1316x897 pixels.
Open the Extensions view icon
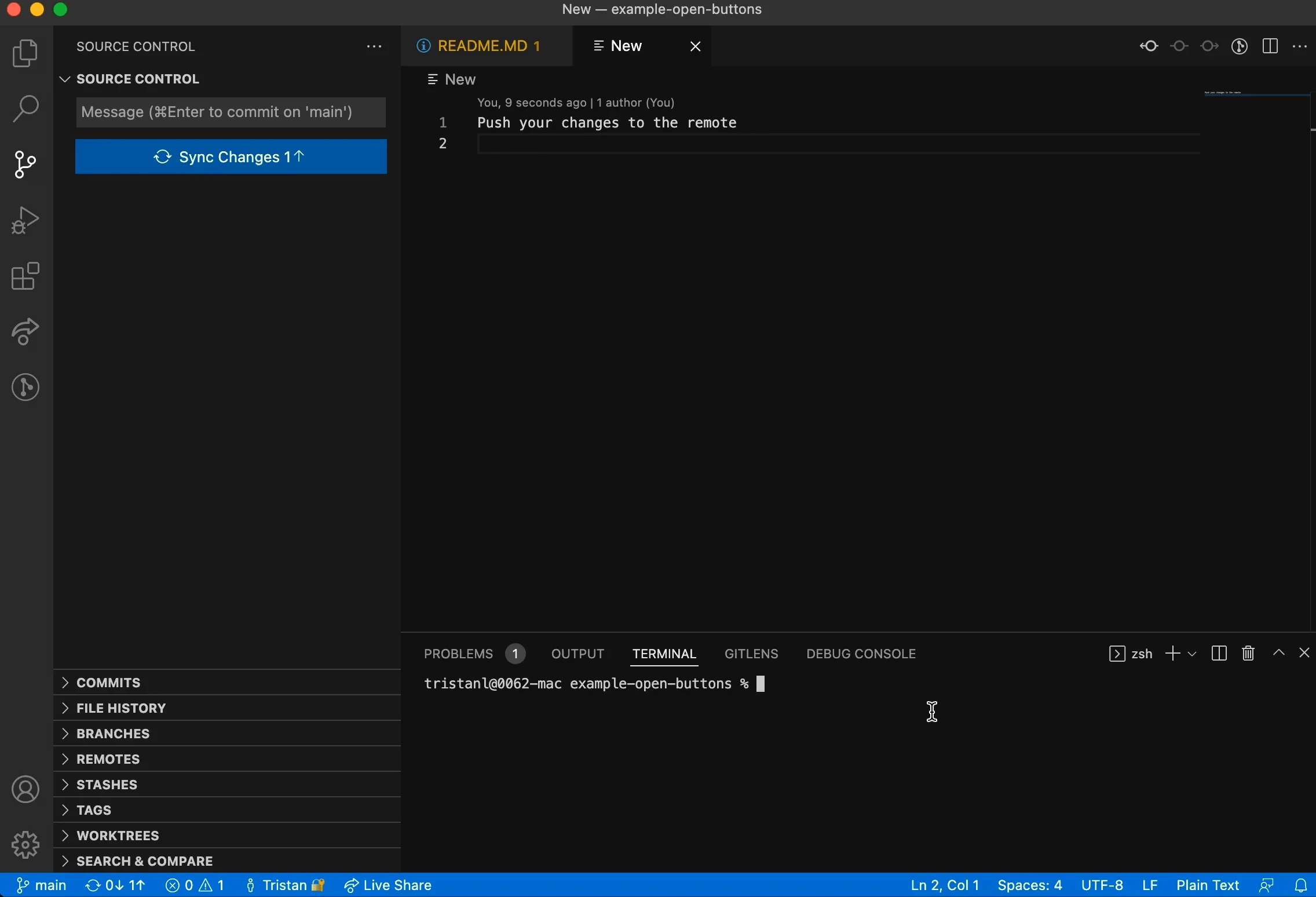25,276
